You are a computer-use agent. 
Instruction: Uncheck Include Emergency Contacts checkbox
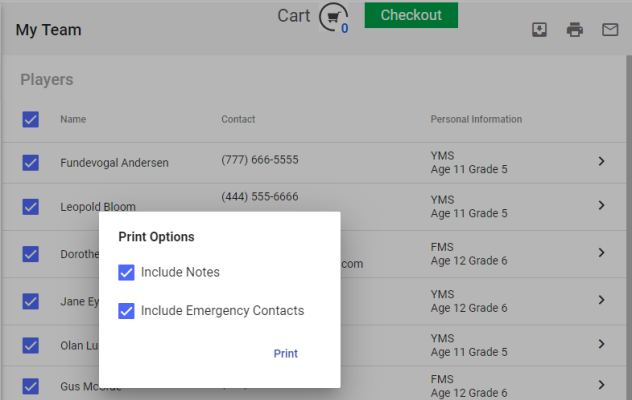[127, 311]
